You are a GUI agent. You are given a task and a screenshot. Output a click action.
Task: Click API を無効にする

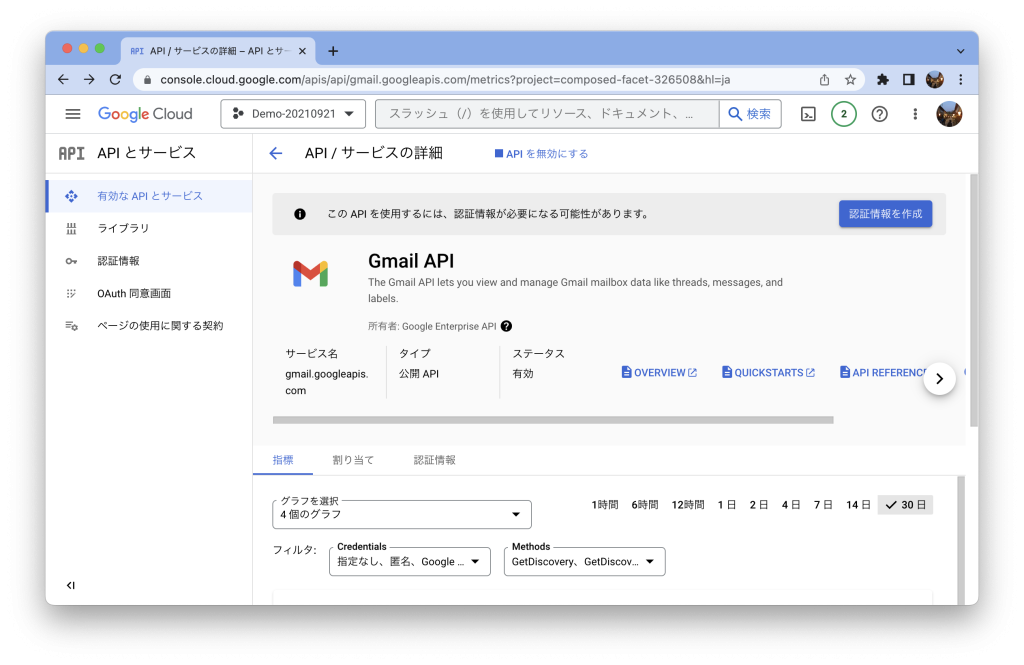click(x=541, y=154)
